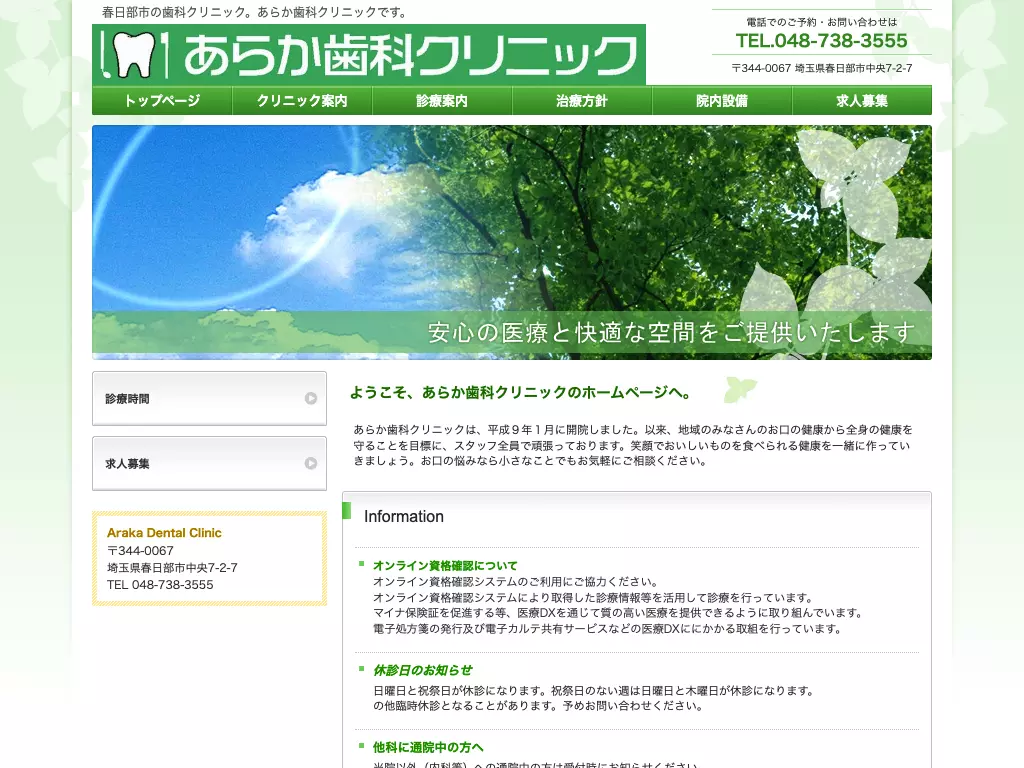Click the hero banner image with trees
This screenshot has width=1024, height=768.
tap(512, 242)
